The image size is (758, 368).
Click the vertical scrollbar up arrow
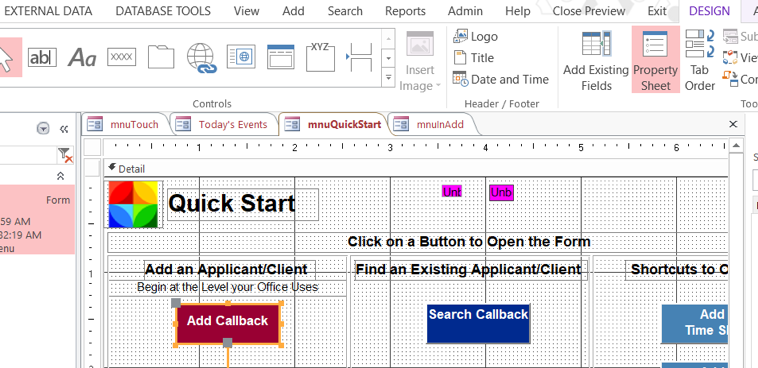(x=735, y=145)
